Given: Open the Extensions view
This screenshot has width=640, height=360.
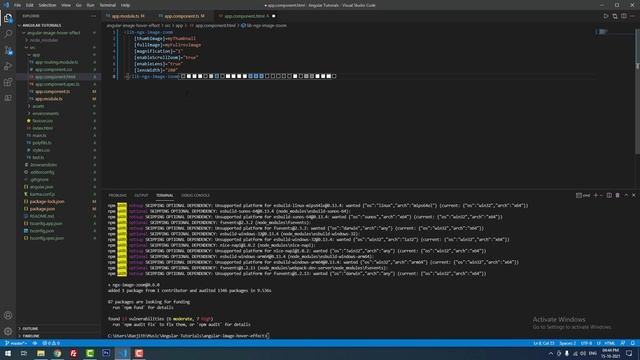Looking at the screenshot, I should (8, 82).
